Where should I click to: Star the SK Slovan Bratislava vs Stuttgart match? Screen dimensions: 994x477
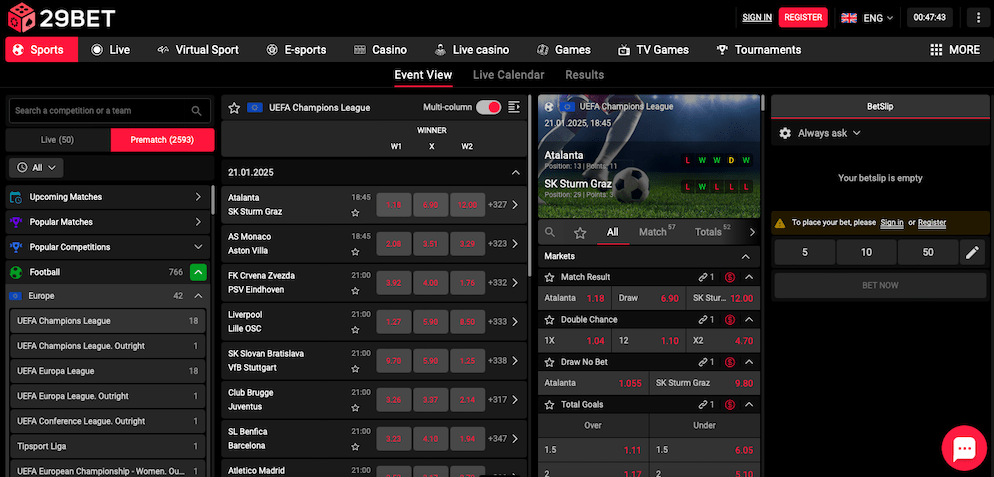pos(356,369)
